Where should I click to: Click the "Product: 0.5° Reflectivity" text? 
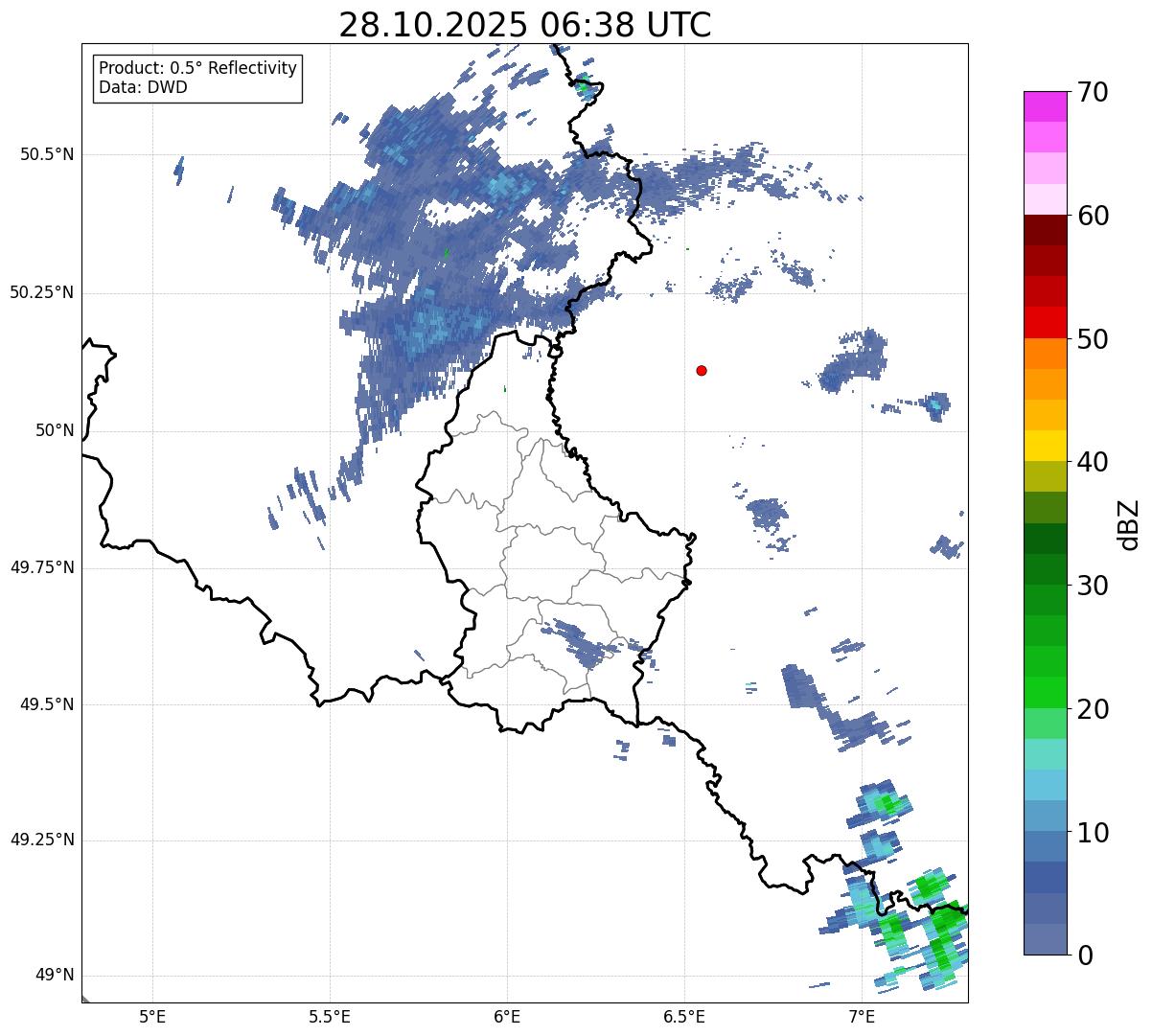tap(198, 68)
